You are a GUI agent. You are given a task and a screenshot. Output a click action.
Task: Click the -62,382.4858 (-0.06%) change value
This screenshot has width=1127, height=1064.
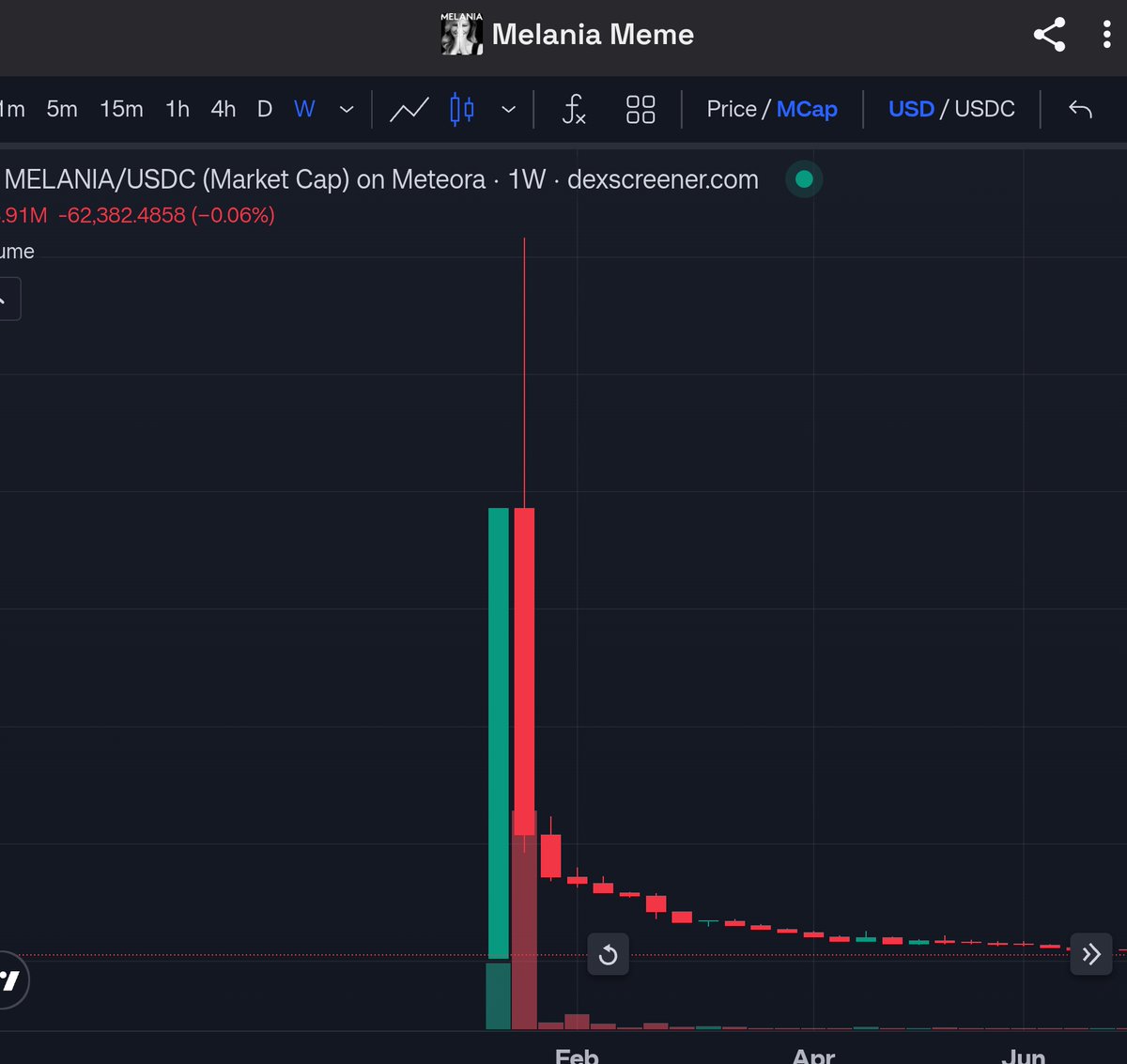click(x=166, y=215)
